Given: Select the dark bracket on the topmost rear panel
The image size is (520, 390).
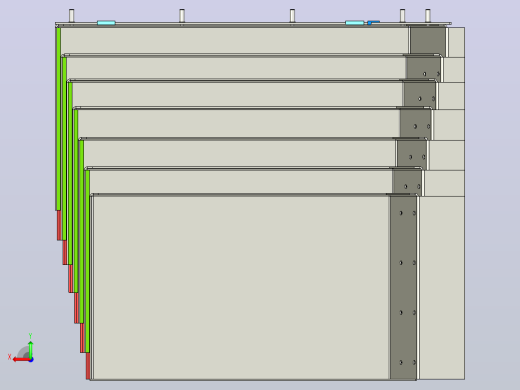Looking at the screenshot, I should pyautogui.click(x=428, y=40).
